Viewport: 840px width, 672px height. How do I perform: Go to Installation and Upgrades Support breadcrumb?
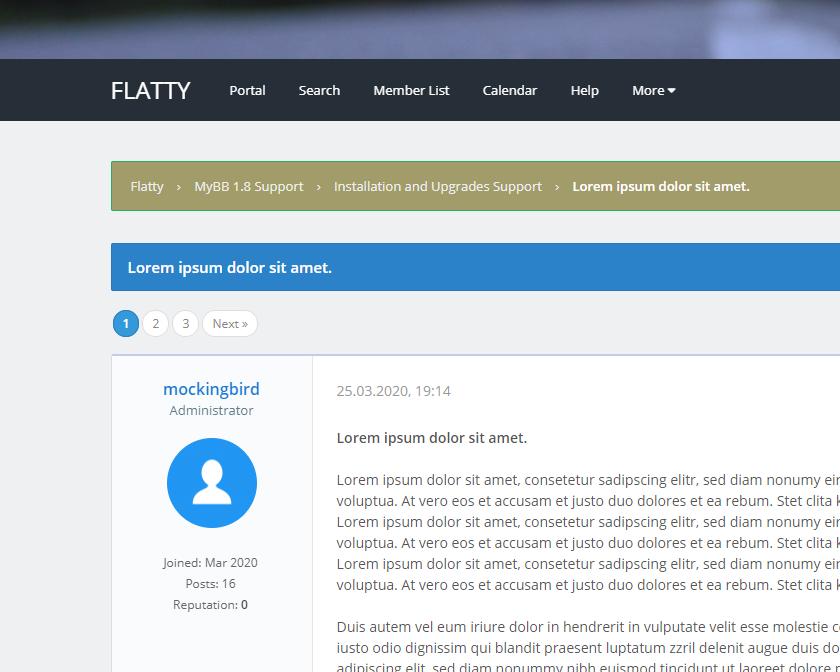click(x=437, y=186)
